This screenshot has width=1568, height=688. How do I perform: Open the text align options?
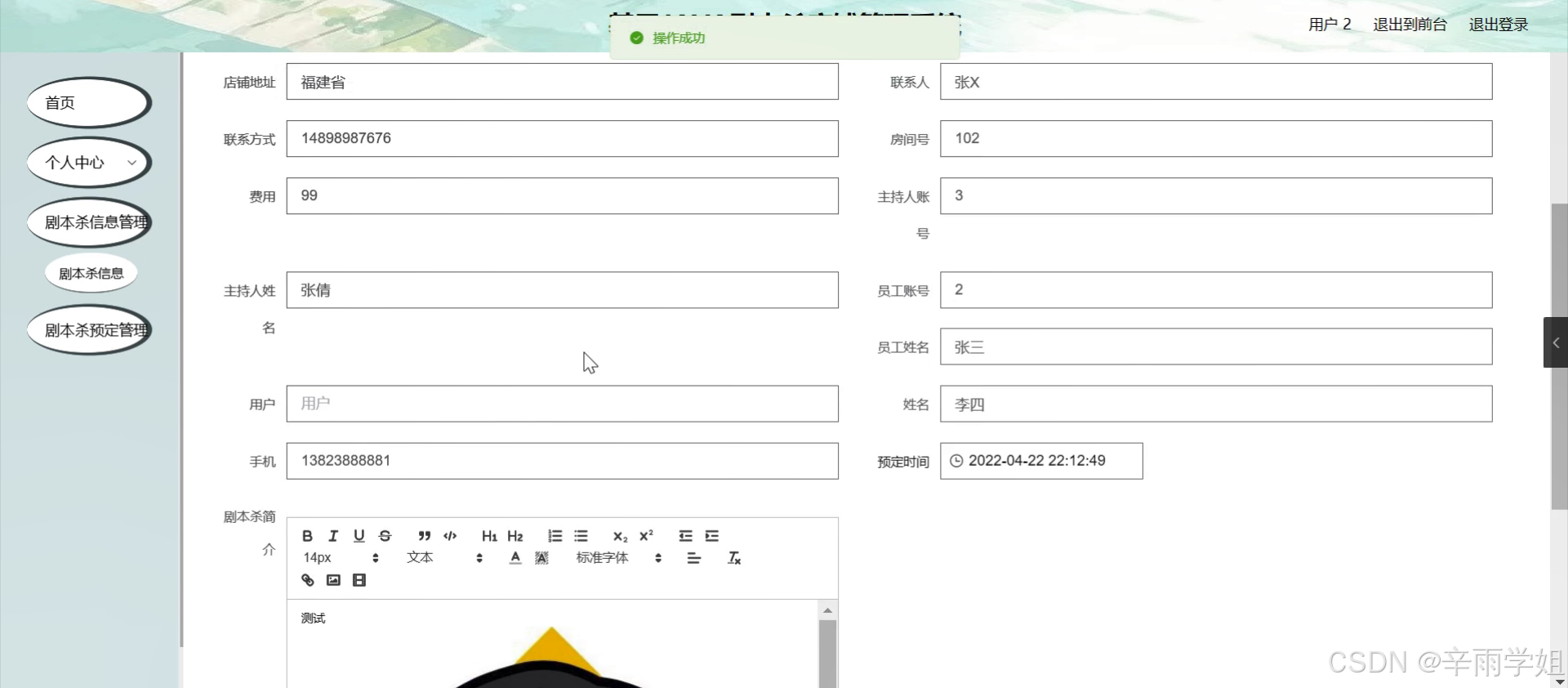coord(694,558)
